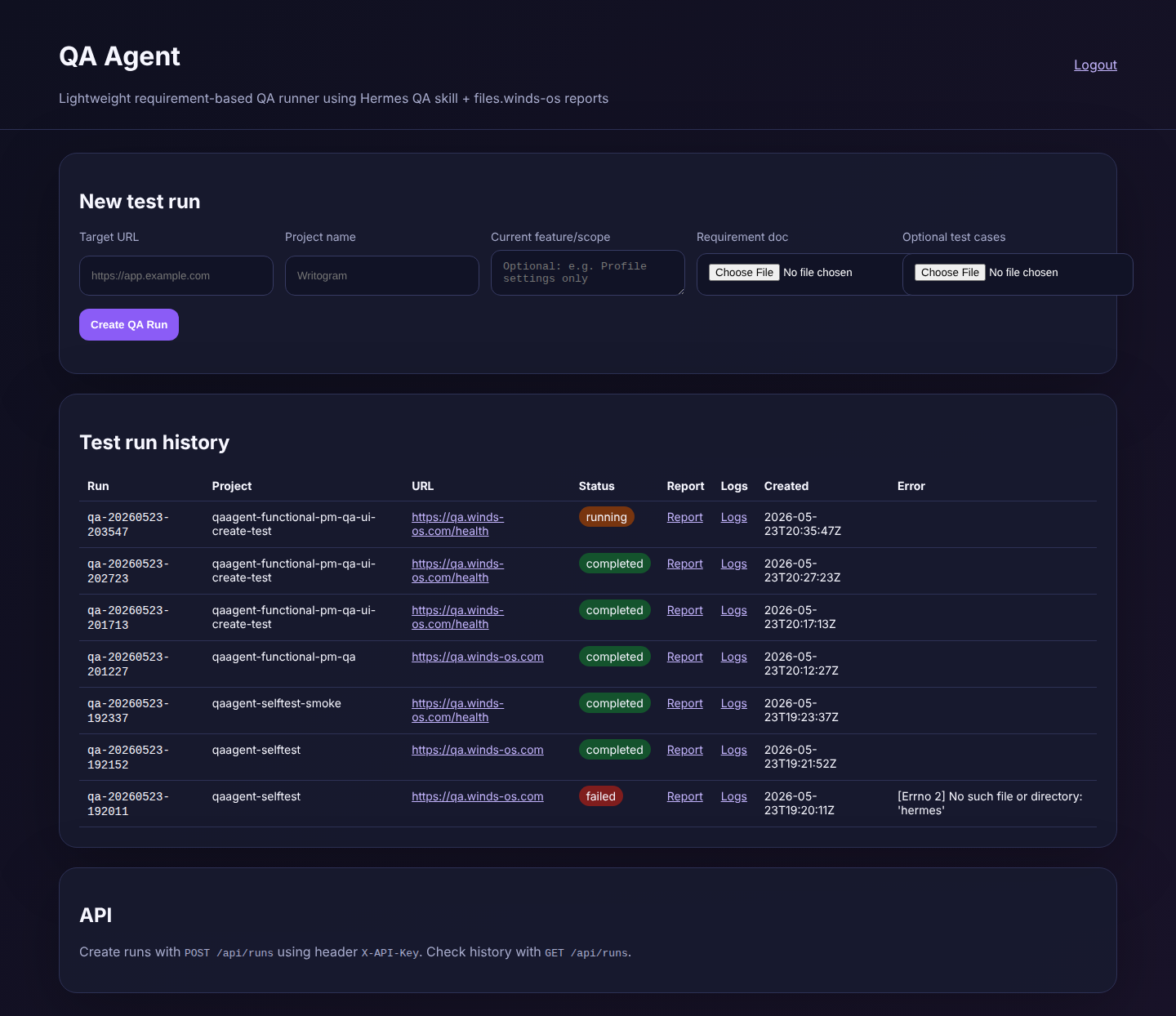The height and width of the screenshot is (1016, 1176).
Task: Open Report for the failed run
Action: (684, 797)
